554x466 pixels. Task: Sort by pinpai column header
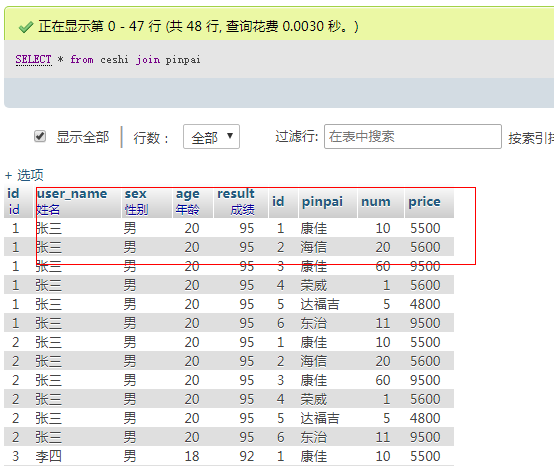(322, 202)
